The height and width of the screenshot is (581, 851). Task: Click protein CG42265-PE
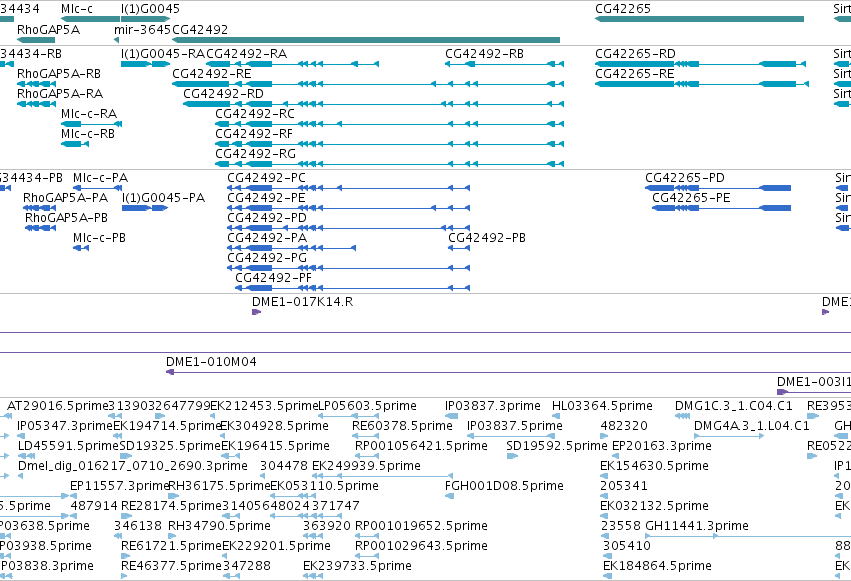coord(721,208)
